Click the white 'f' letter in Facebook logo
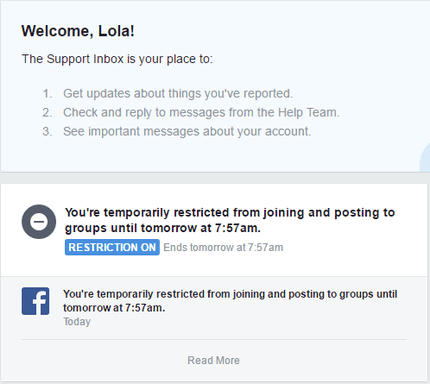 40,303
